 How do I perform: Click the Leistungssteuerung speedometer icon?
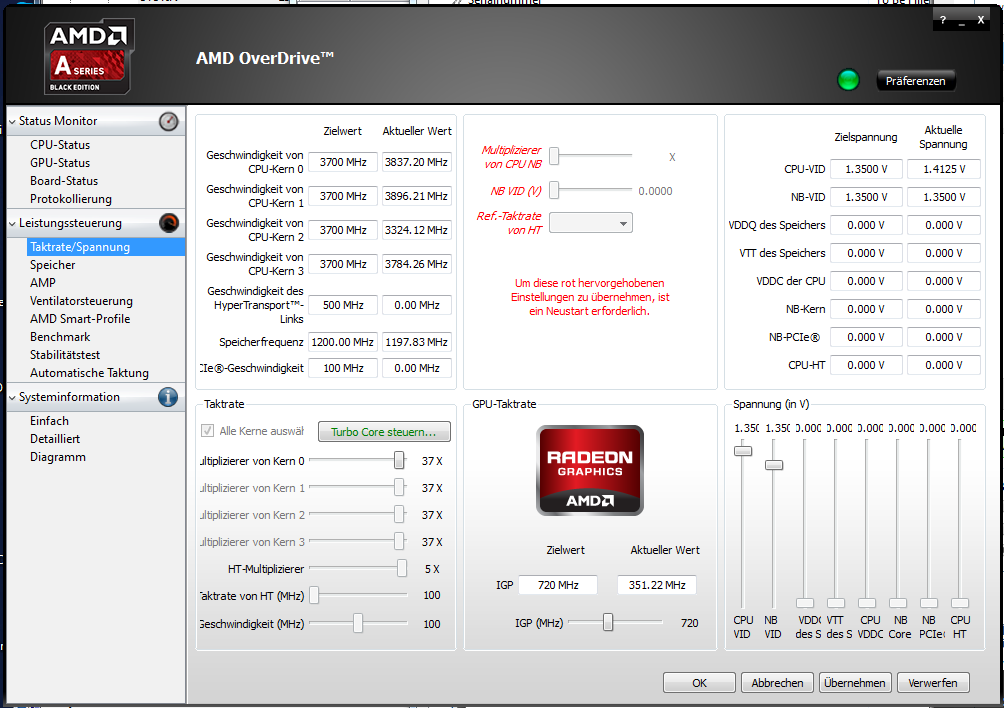pyautogui.click(x=168, y=223)
